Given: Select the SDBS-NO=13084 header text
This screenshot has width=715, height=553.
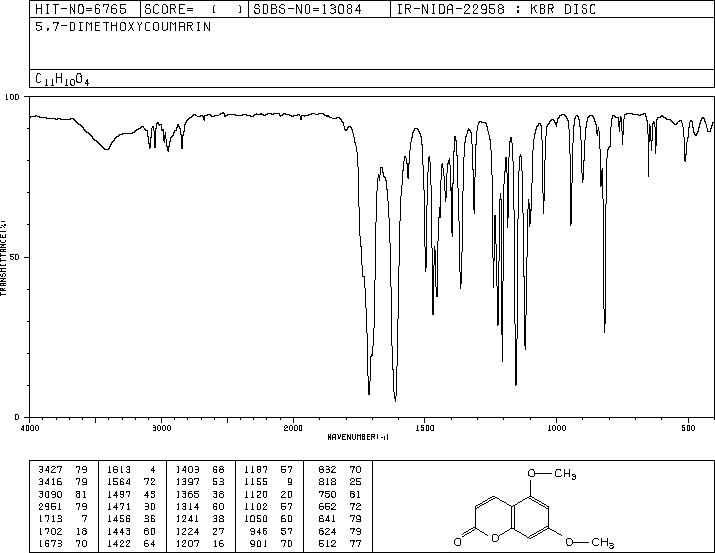Looking at the screenshot, I should (x=307, y=9).
